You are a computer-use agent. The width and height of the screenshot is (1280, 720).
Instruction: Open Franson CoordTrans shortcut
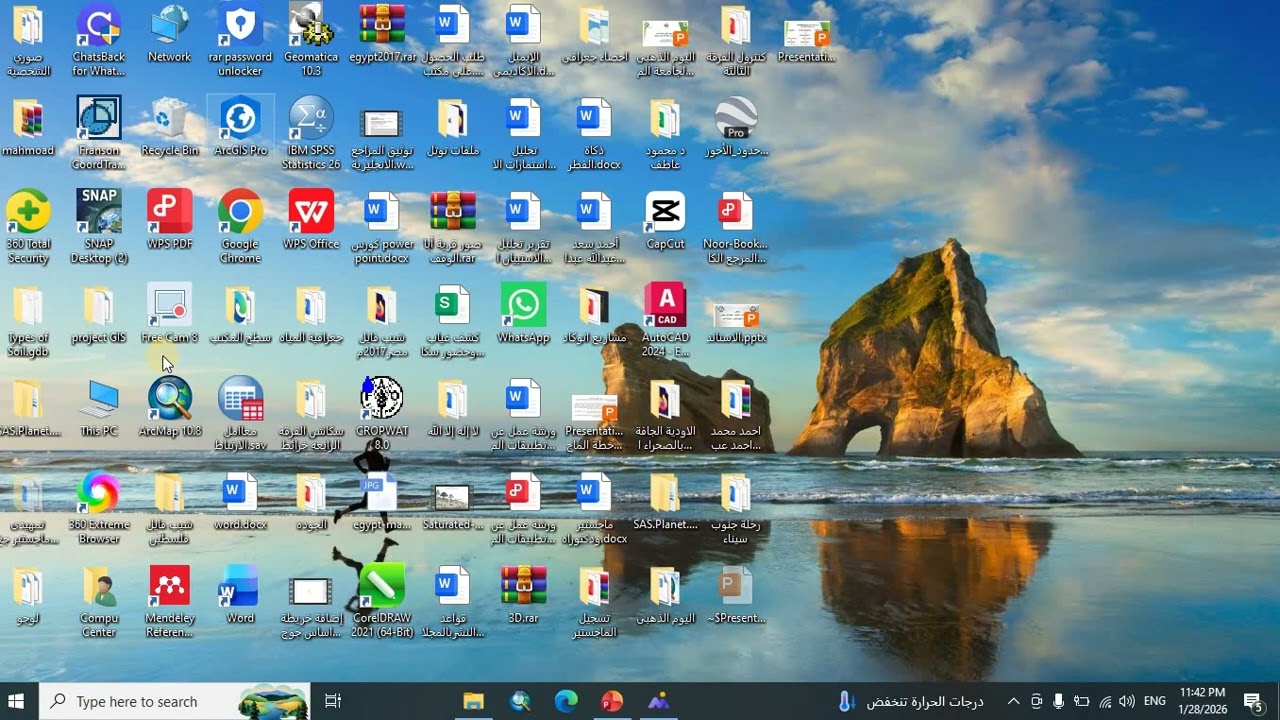(x=99, y=133)
